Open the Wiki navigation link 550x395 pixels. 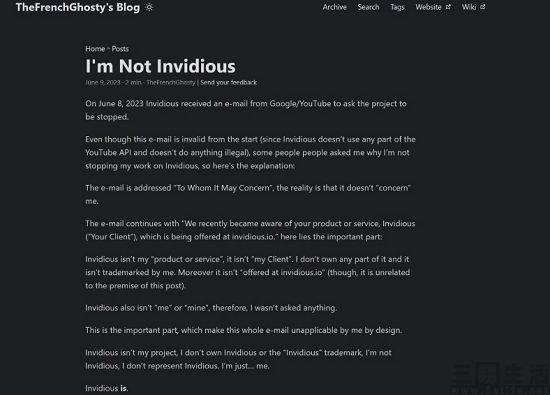[469, 7]
